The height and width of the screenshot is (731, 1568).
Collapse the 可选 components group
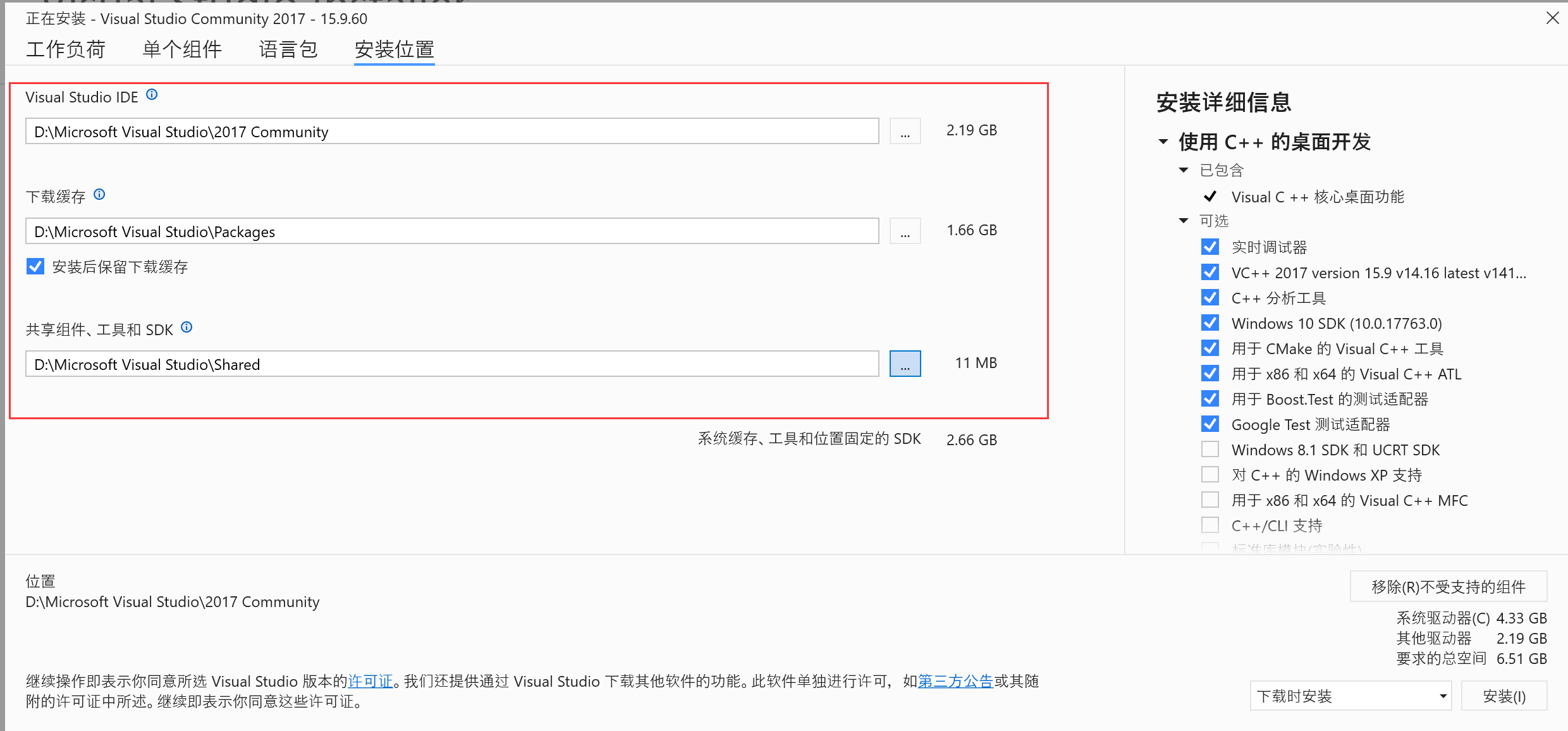pyautogui.click(x=1184, y=221)
